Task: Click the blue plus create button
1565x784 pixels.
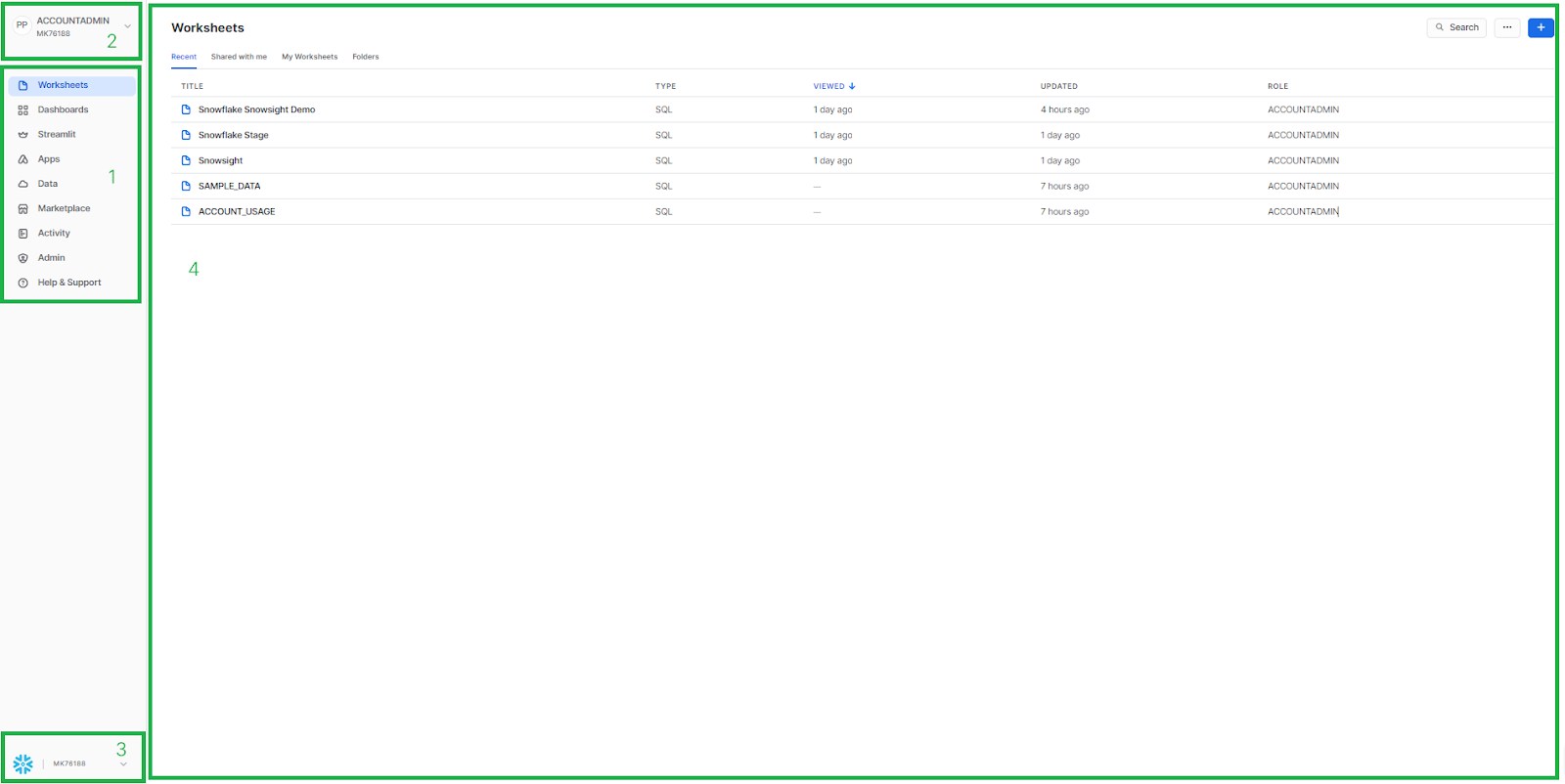Action: (1541, 27)
